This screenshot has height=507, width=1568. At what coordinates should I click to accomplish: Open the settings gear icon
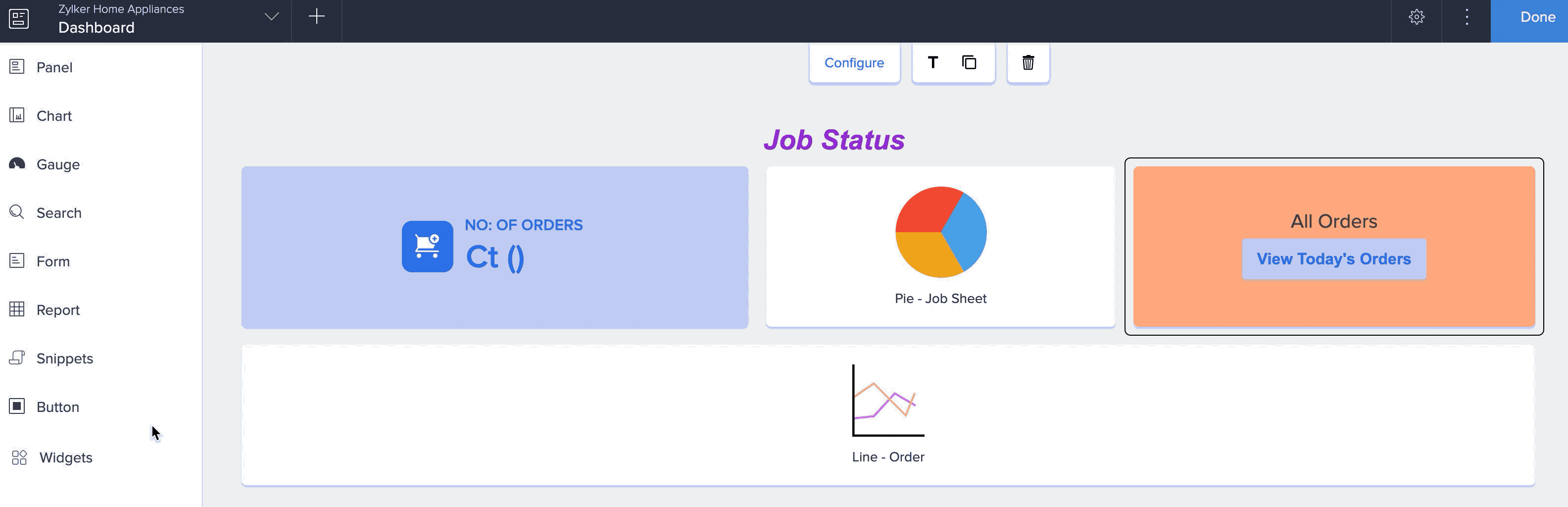click(x=1417, y=17)
